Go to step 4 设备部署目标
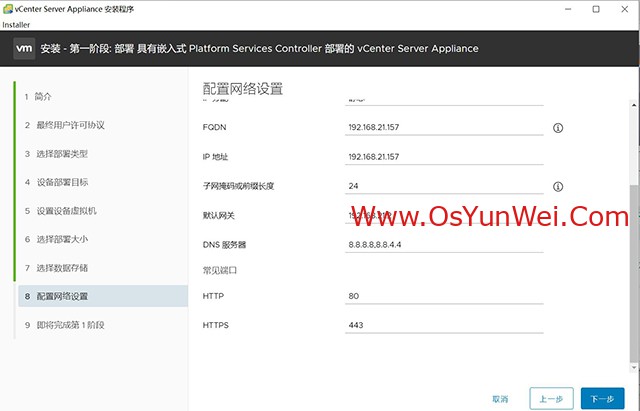The width and height of the screenshot is (640, 411). [56, 182]
